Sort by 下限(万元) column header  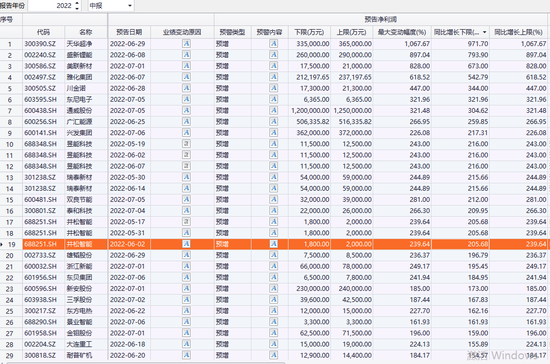(309, 32)
